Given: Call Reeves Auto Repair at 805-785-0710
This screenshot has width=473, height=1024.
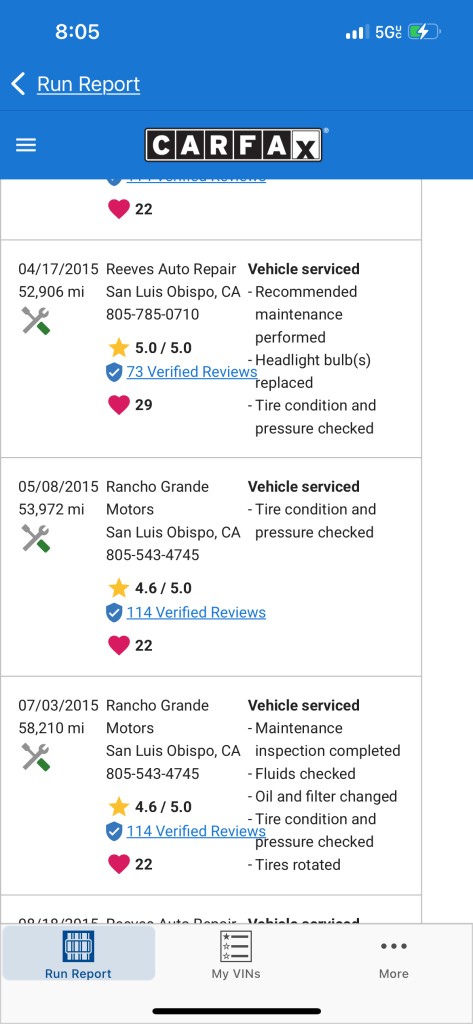Looking at the screenshot, I should pos(152,315).
